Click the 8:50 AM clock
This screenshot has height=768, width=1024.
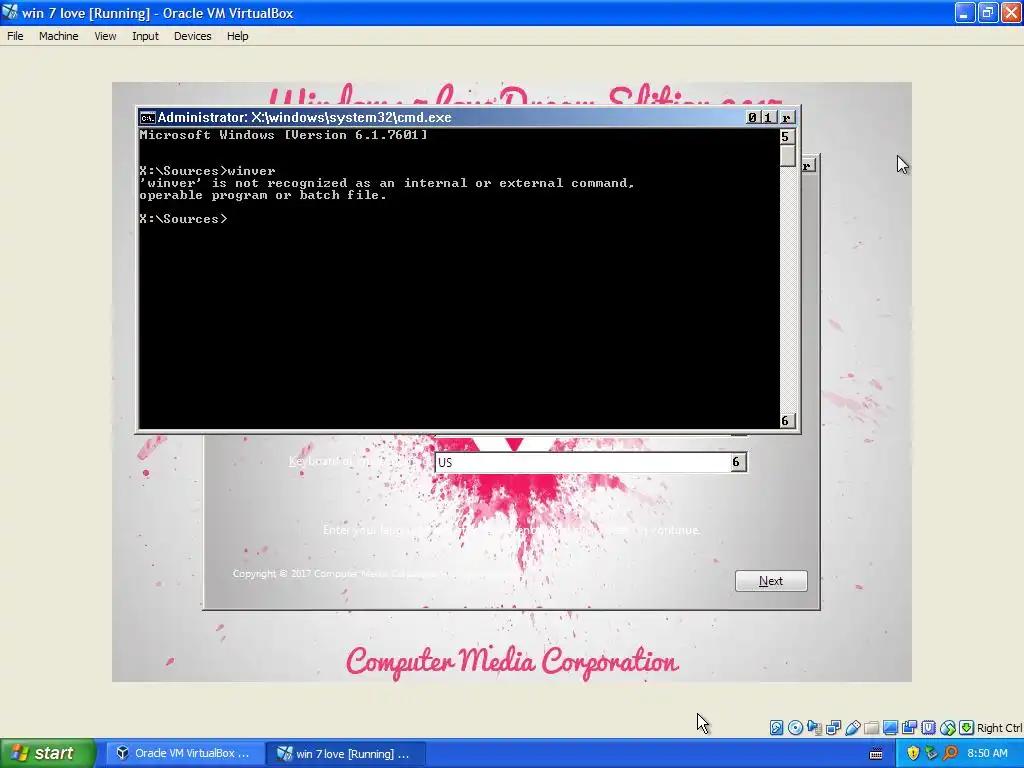point(987,754)
